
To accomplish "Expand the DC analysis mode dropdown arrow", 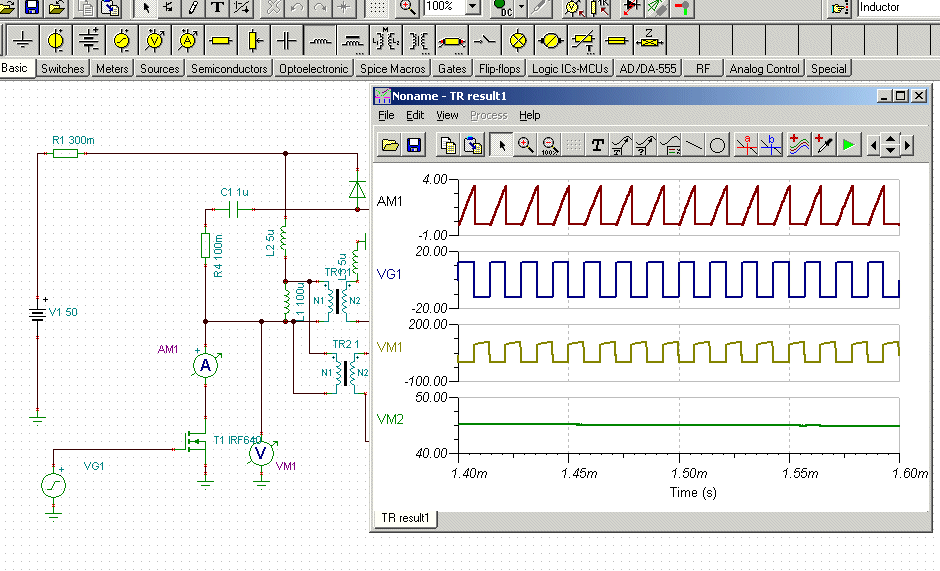I will click(x=522, y=7).
